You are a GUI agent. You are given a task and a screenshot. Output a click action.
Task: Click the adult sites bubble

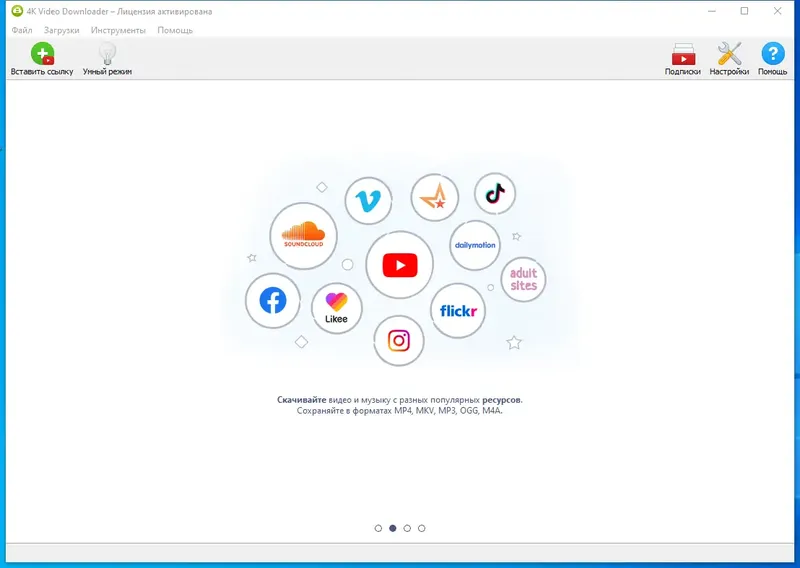(x=523, y=279)
